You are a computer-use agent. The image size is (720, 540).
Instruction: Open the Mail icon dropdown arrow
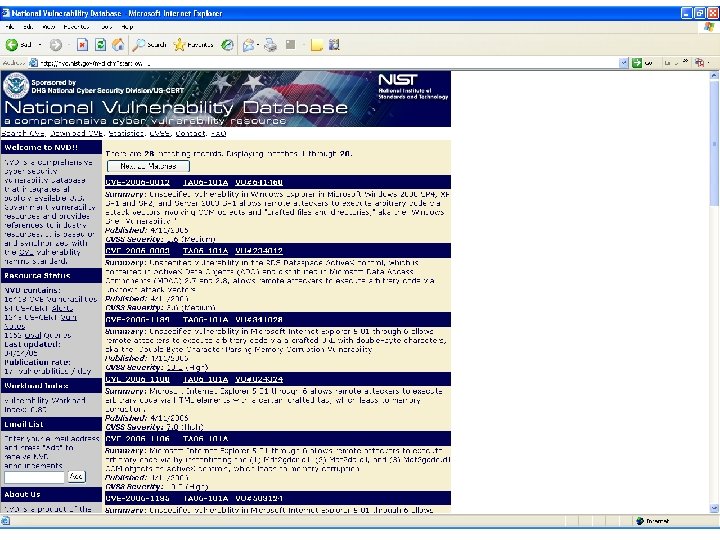click(x=258, y=45)
